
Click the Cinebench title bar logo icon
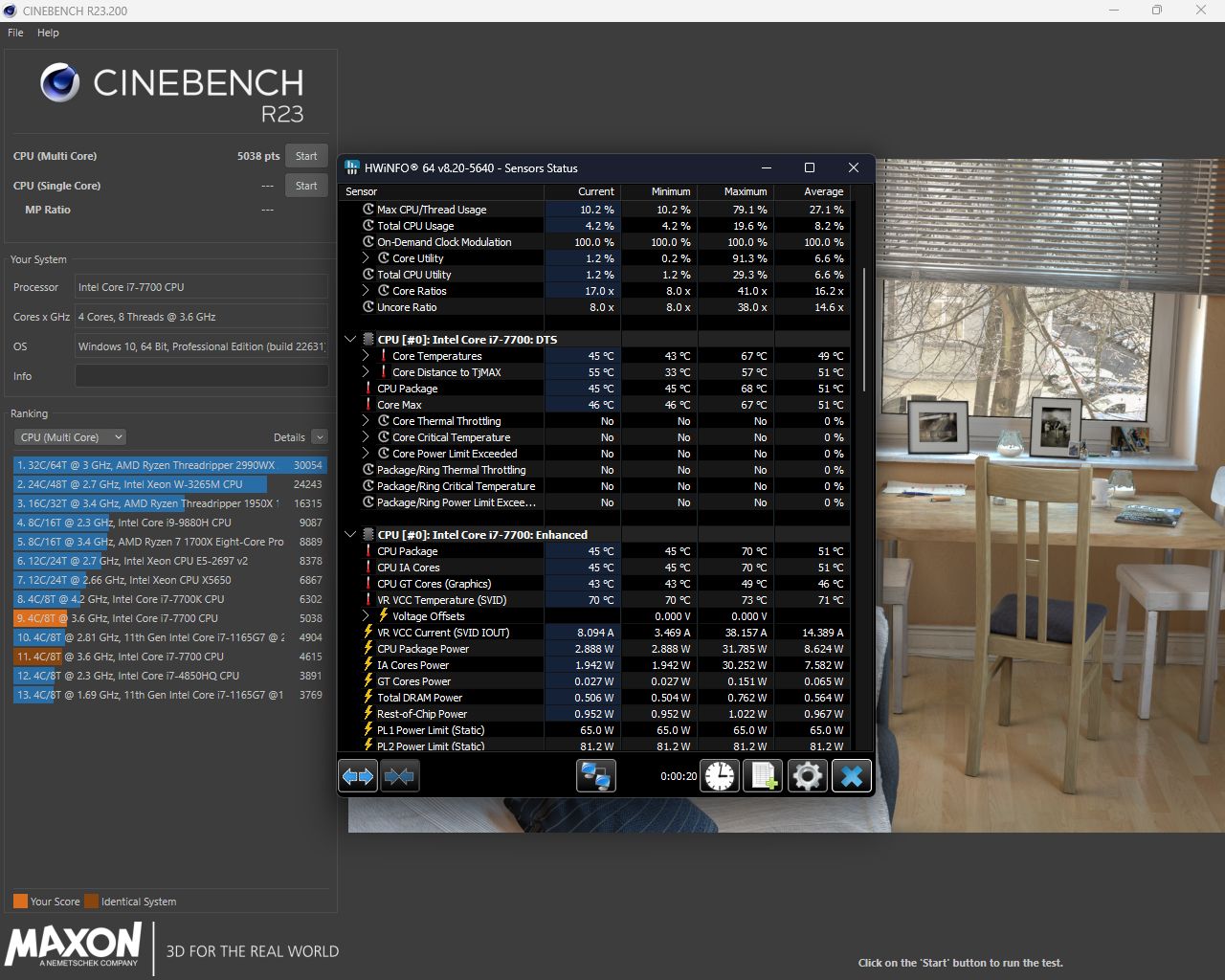click(x=10, y=11)
